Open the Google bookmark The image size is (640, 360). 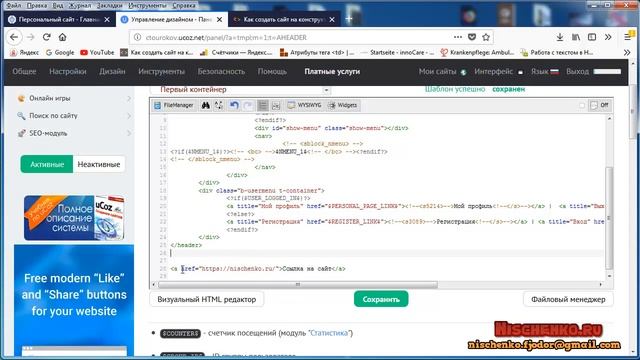click(x=60, y=53)
